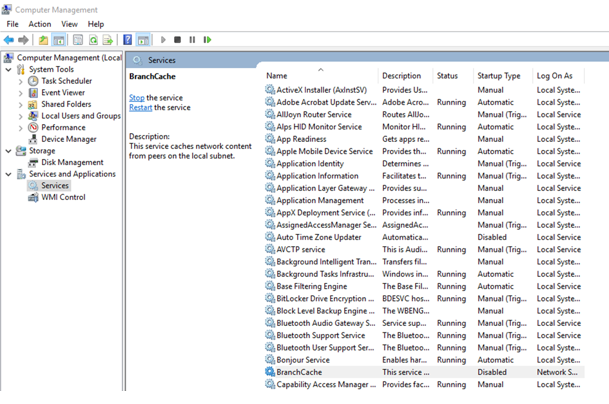The width and height of the screenshot is (609, 404).
Task: Sort services by the Name column header
Action: point(319,76)
